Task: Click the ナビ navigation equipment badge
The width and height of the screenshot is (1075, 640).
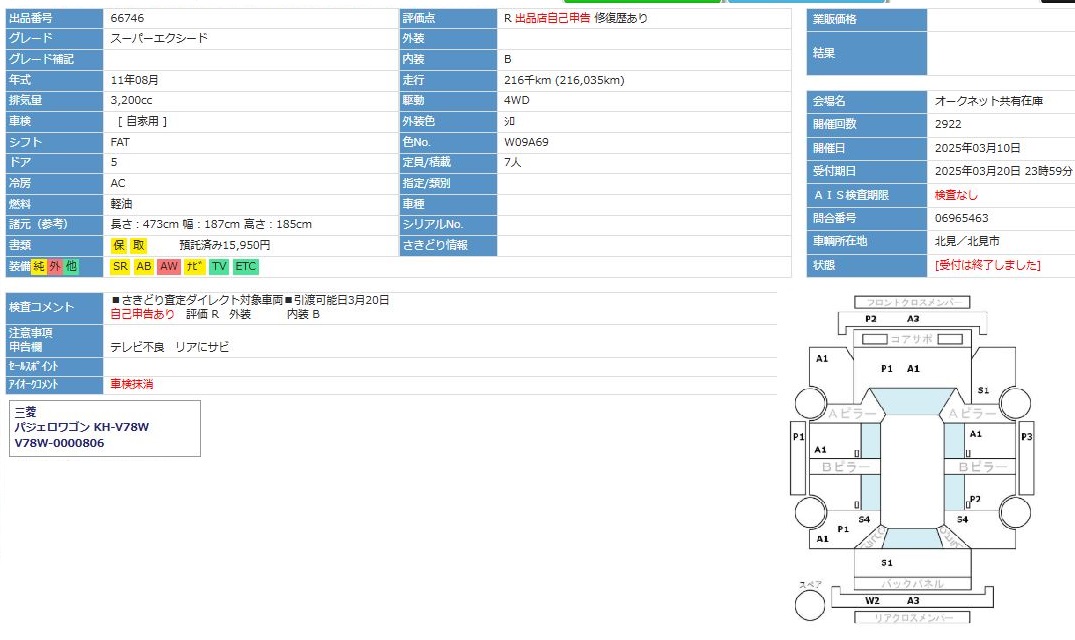Action: [x=194, y=267]
